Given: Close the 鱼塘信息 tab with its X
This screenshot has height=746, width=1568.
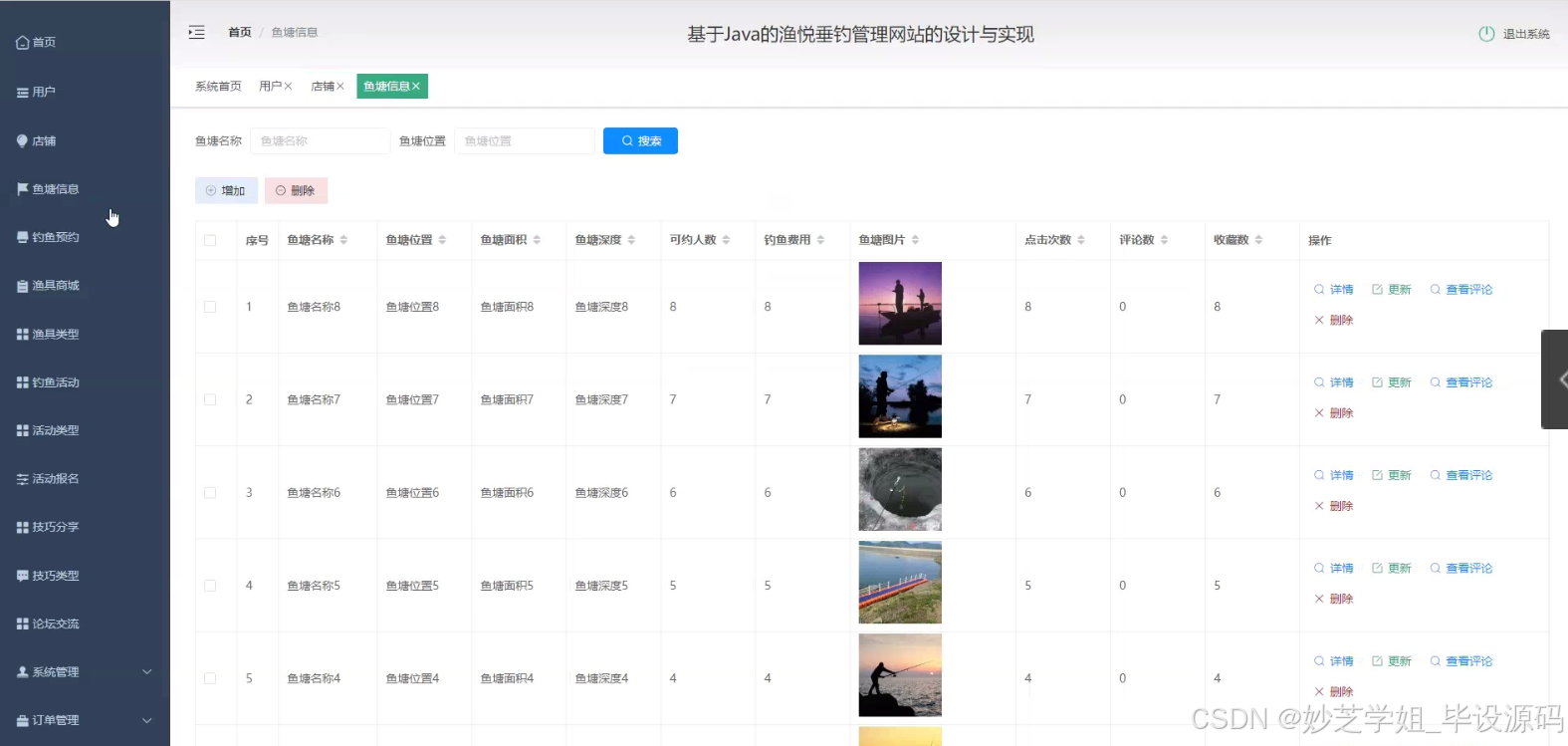Looking at the screenshot, I should 416,87.
